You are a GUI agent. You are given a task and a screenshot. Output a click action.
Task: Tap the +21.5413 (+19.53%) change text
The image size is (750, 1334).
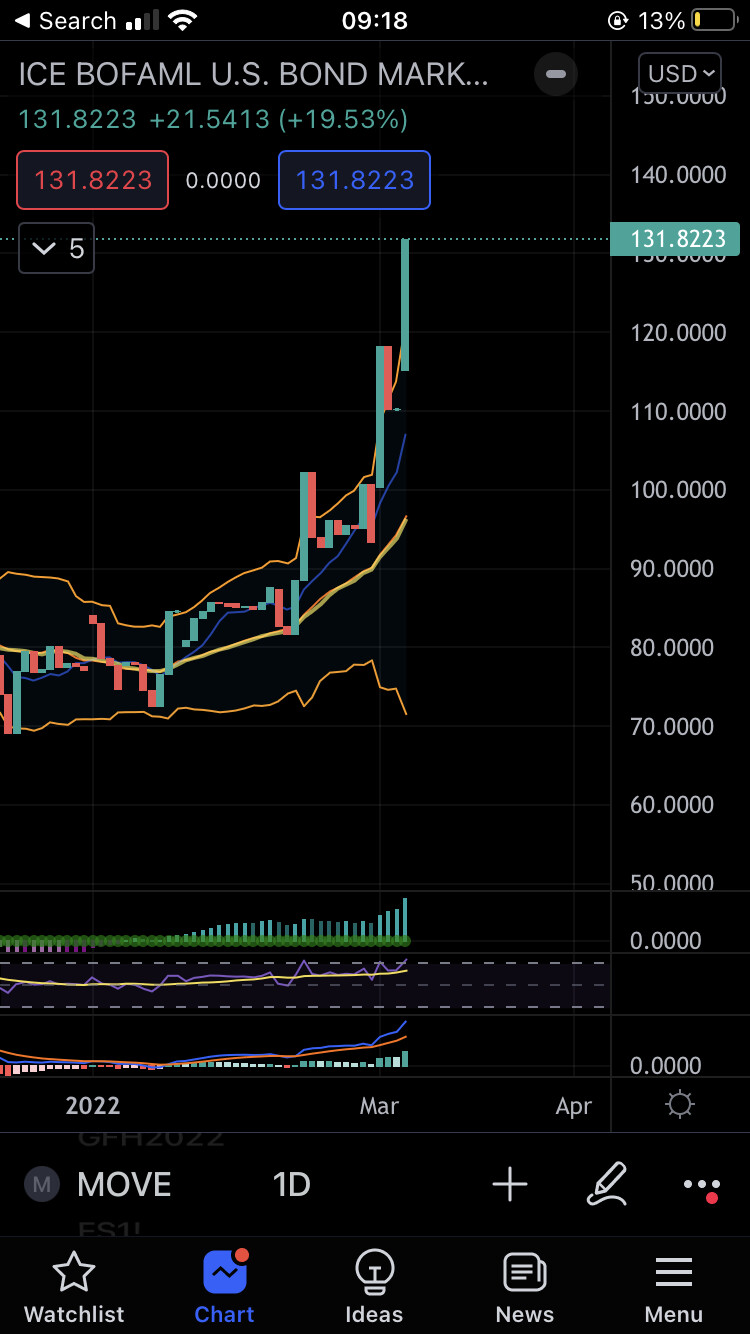coord(279,120)
